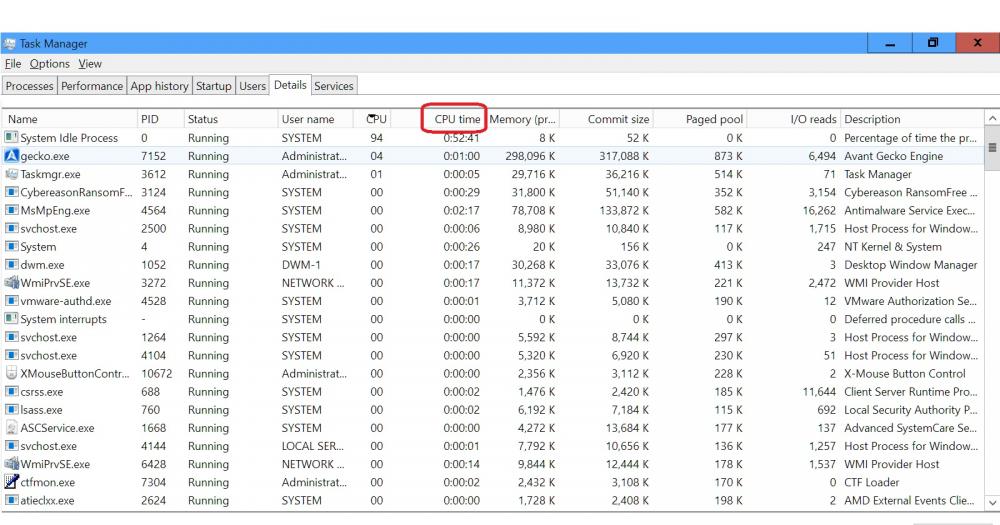Click icon of svchost.exe with PID 4144

coord(11,445)
